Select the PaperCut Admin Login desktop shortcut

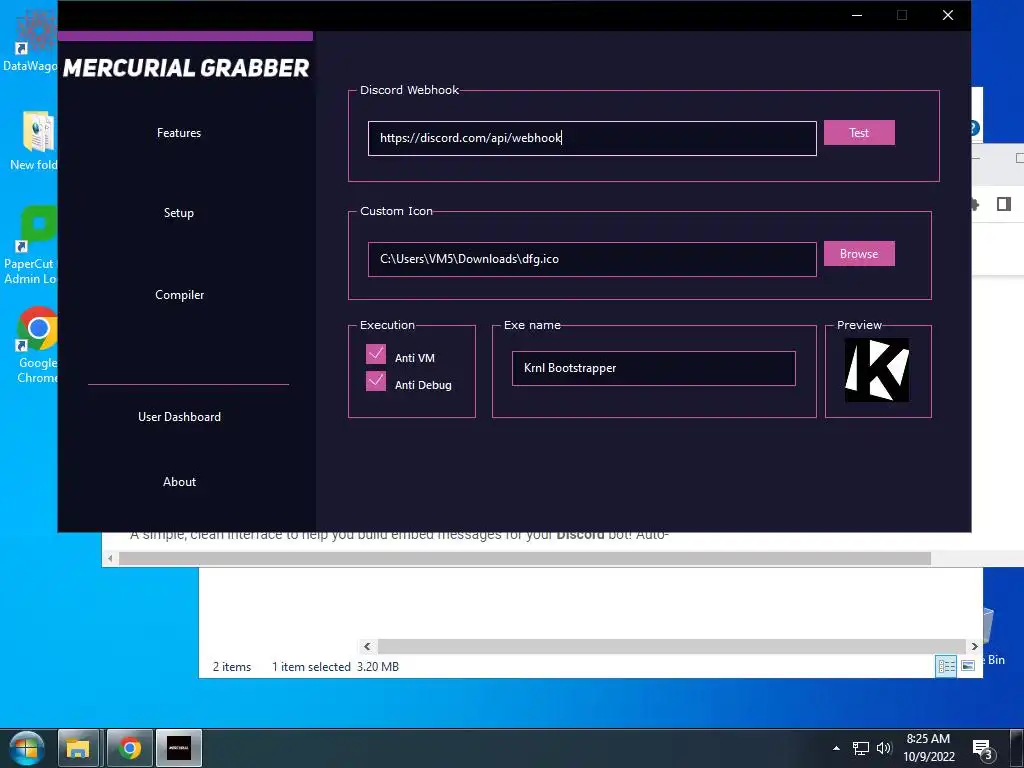(30, 246)
